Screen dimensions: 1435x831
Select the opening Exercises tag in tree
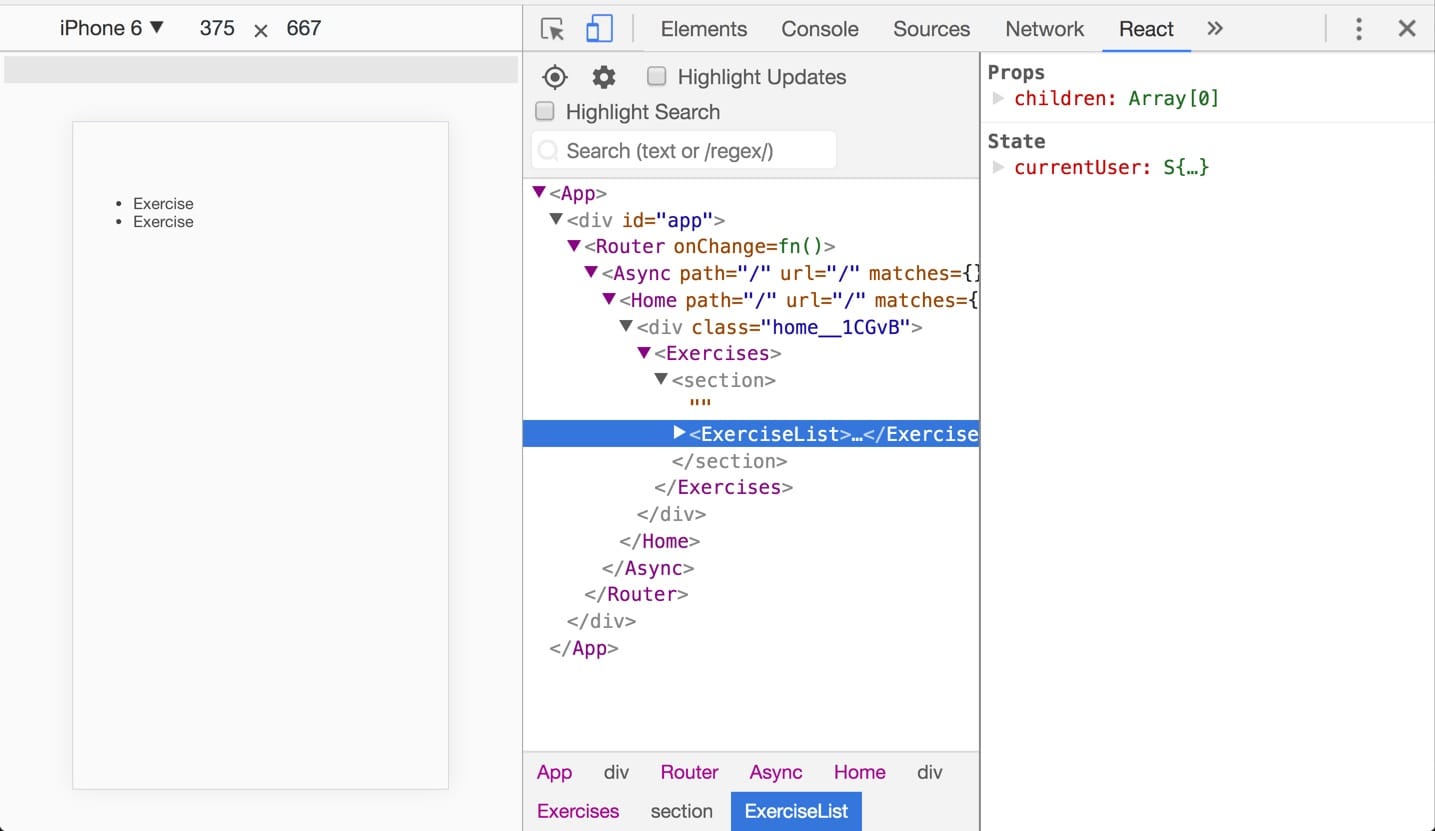pyautogui.click(x=718, y=353)
